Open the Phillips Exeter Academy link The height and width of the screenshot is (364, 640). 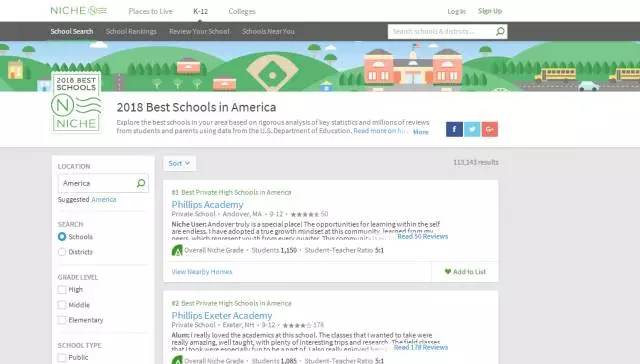[x=222, y=315]
